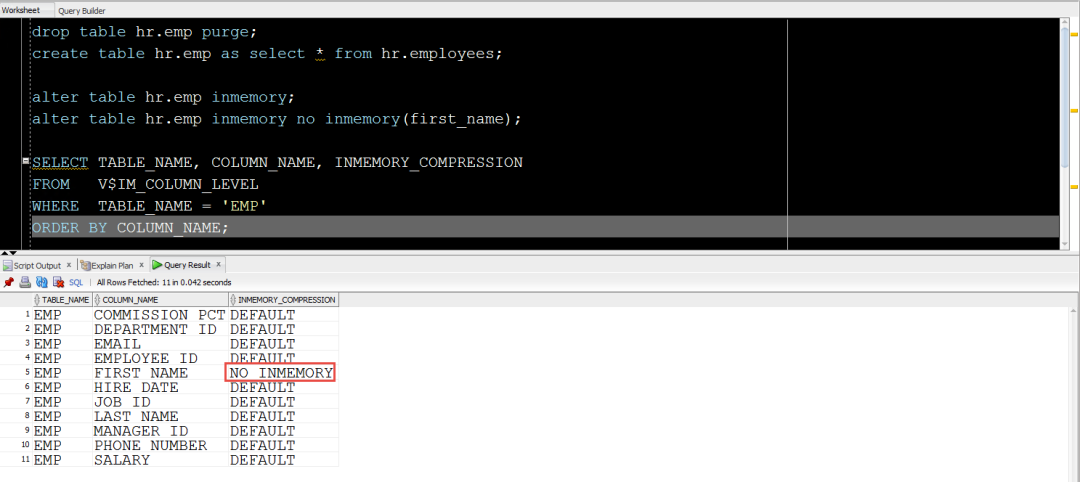
Task: Select the COMMISSION PCT cell
Action: tap(160, 315)
